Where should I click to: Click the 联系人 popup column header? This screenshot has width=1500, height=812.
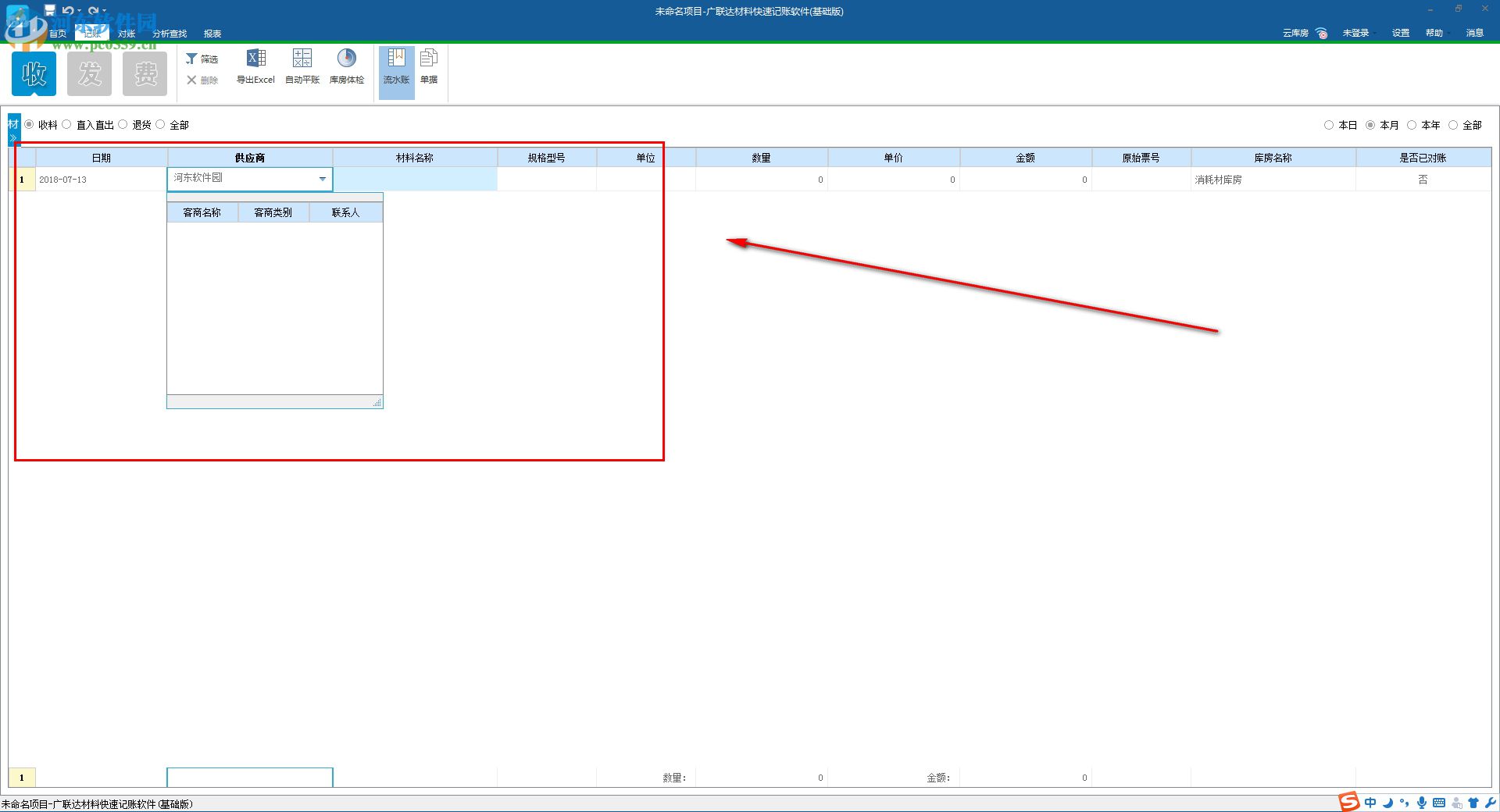point(346,212)
